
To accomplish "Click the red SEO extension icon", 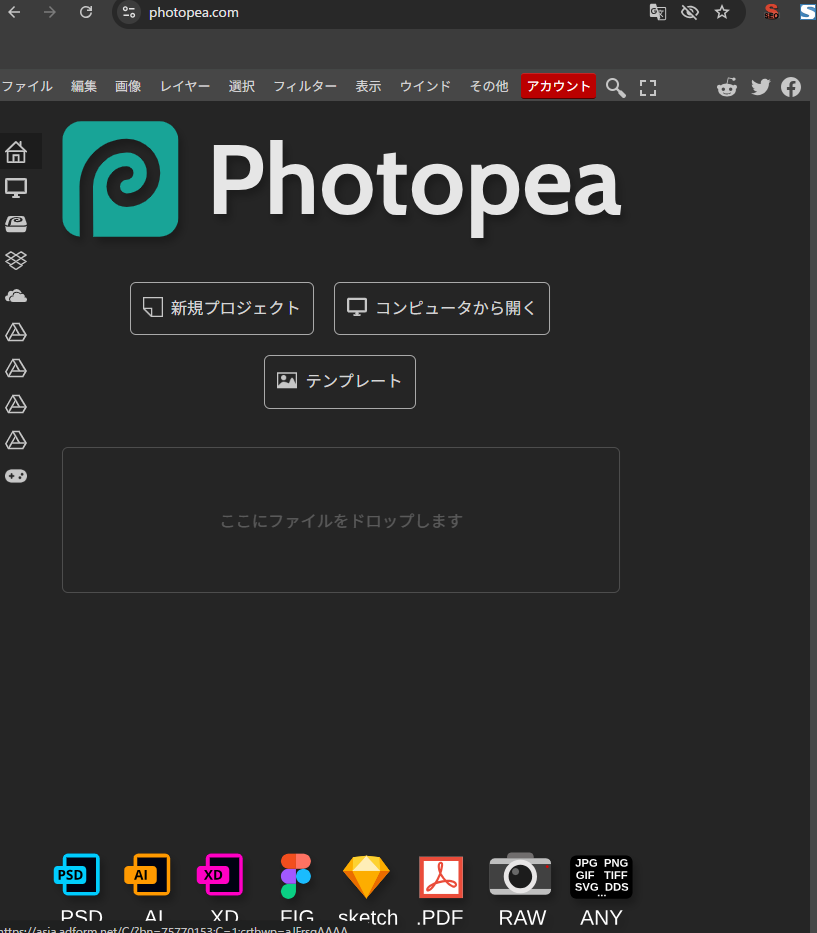I will (x=771, y=12).
